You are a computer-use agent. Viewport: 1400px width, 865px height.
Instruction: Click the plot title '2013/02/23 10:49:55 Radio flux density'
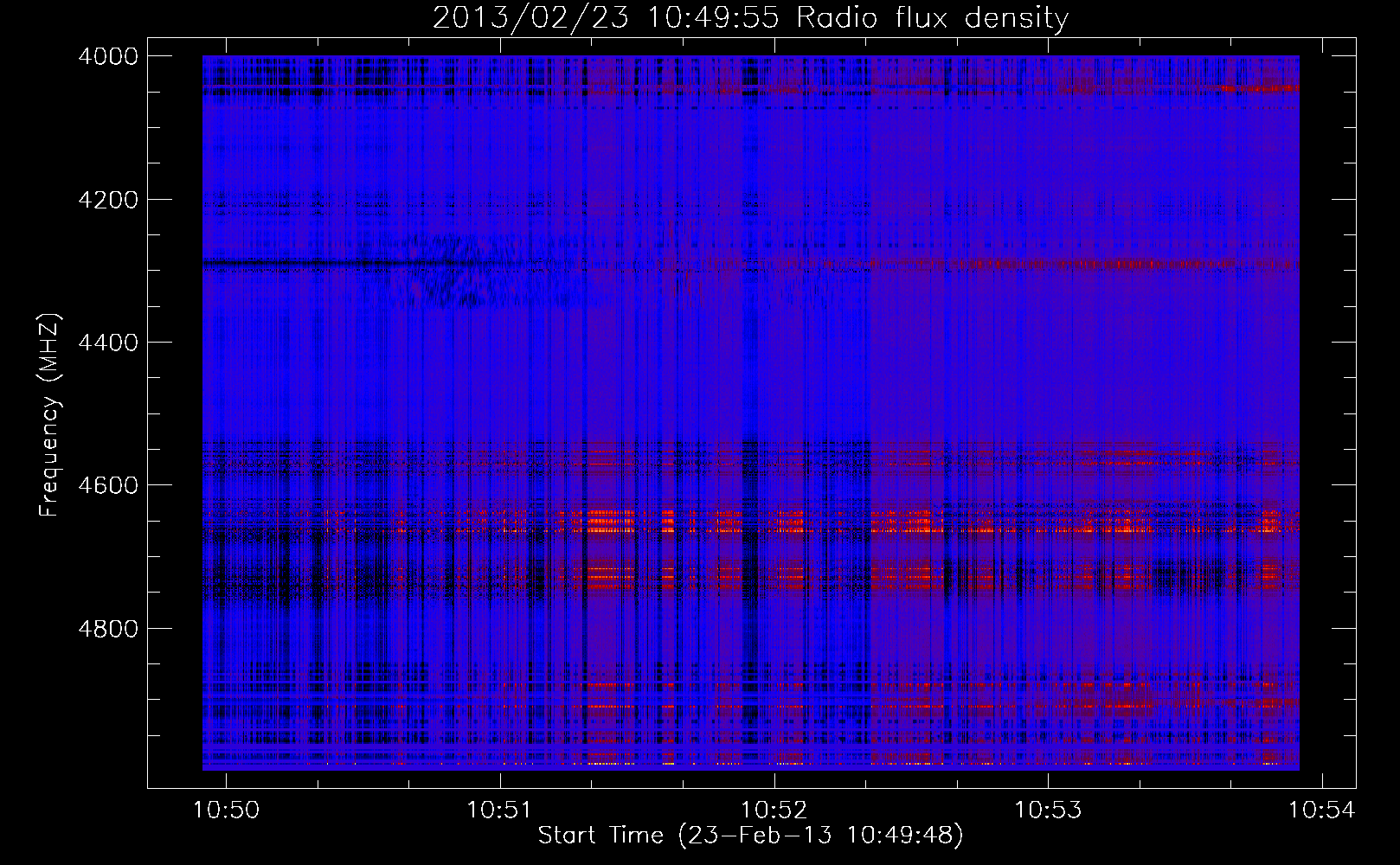click(x=750, y=18)
